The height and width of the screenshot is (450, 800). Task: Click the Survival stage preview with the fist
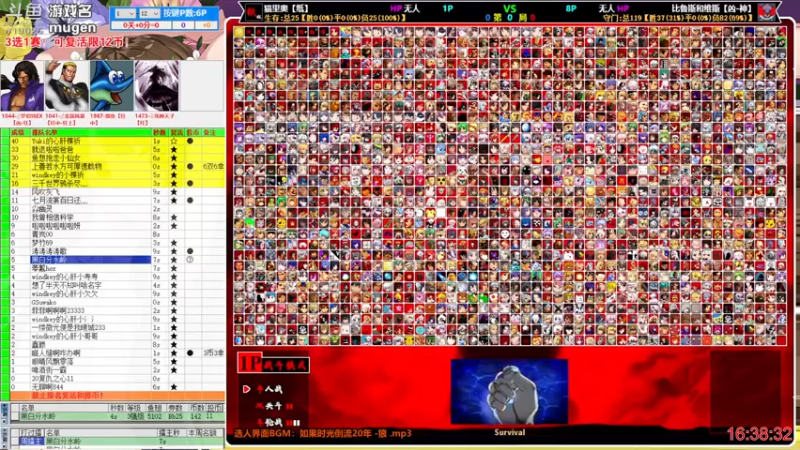pos(509,392)
